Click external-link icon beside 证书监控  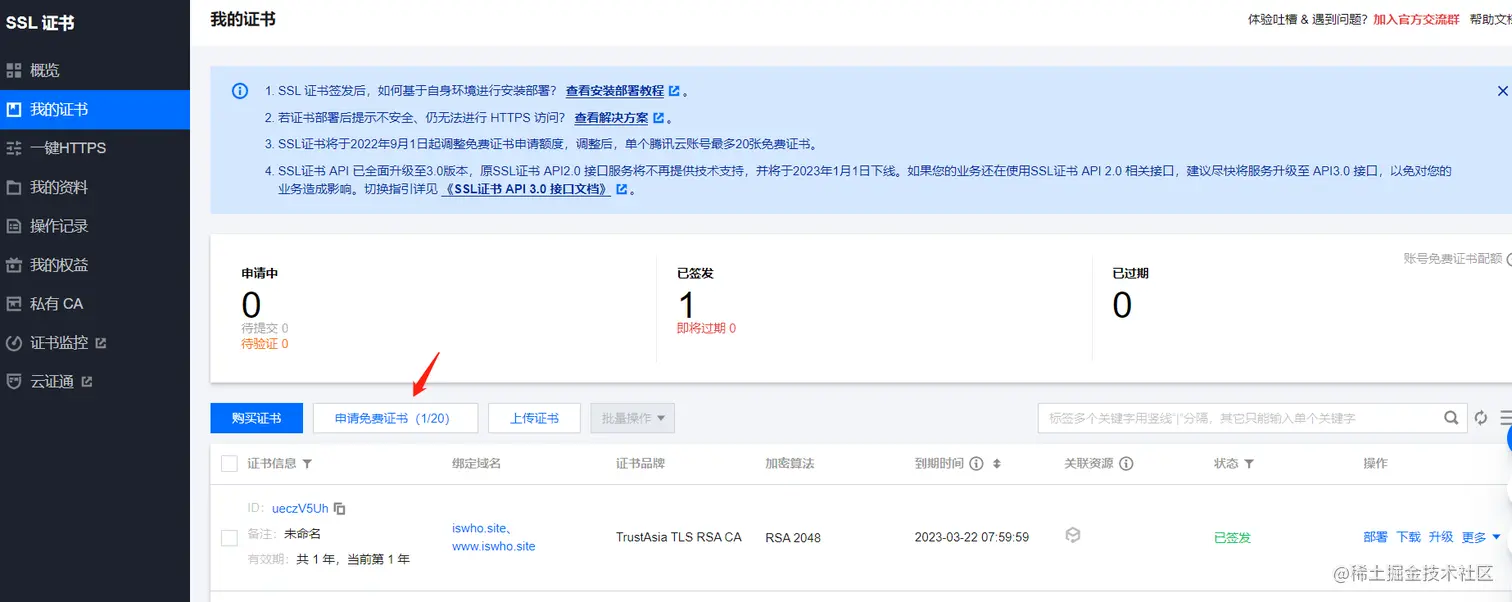coord(100,342)
